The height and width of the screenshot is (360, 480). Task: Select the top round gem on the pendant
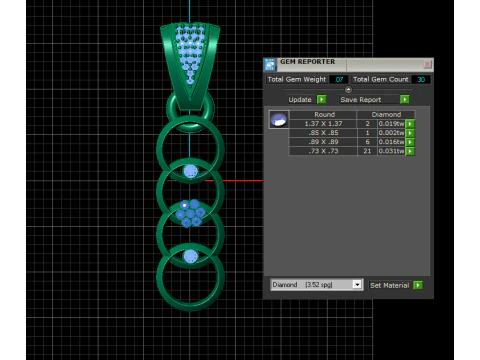190,171
